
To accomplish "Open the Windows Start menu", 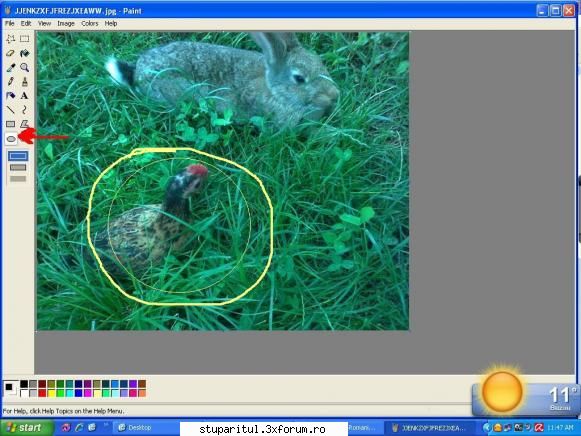I will point(26,428).
